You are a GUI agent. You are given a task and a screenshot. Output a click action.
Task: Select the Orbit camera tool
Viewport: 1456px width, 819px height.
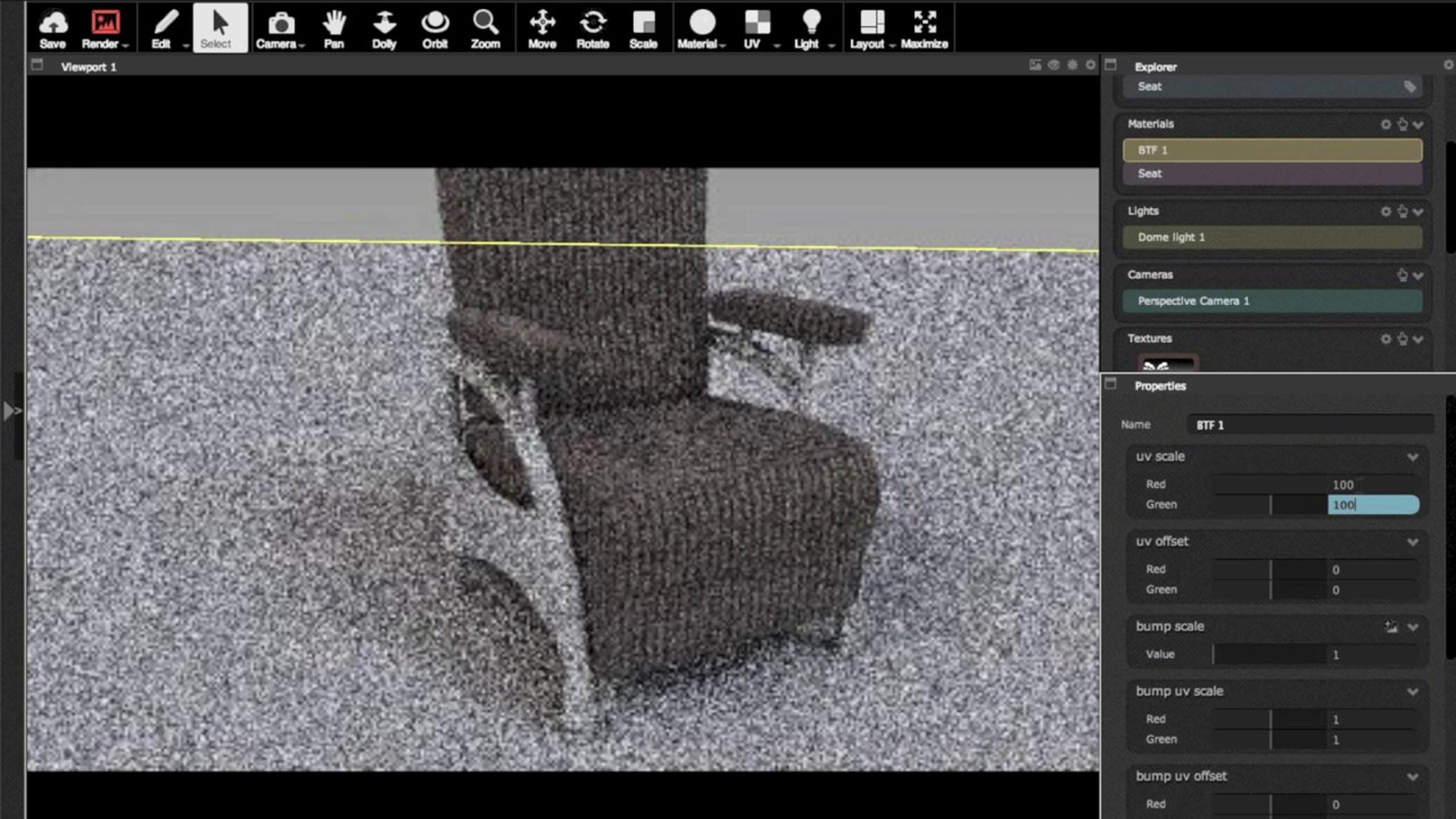tap(435, 24)
